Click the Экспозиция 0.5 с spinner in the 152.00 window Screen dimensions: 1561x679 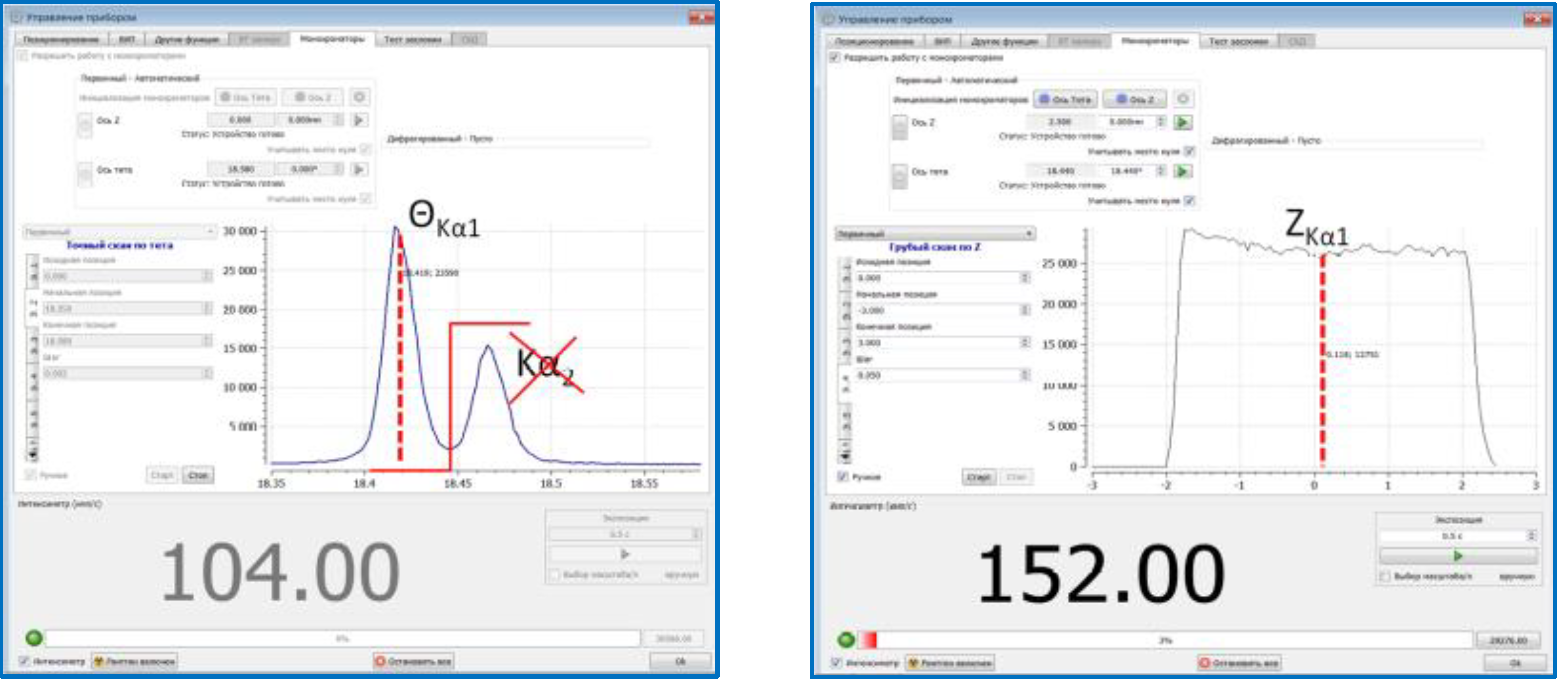[1456, 536]
